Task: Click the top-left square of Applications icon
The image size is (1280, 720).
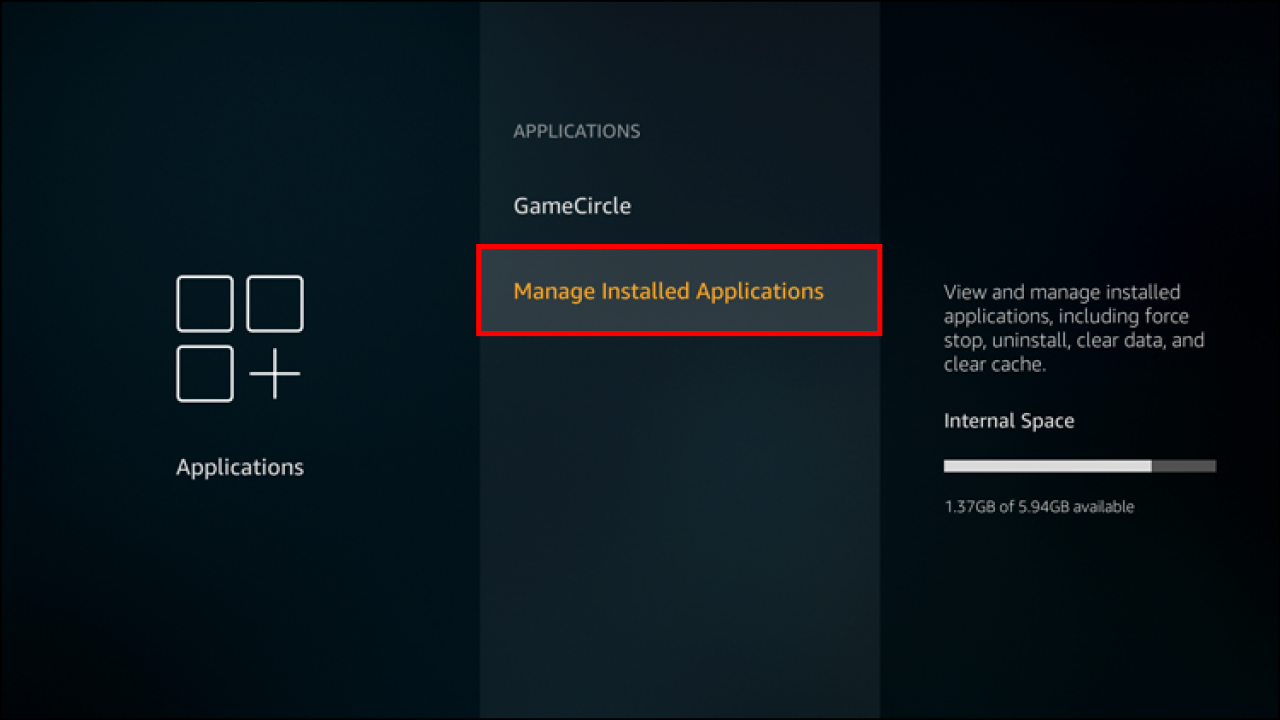Action: point(205,304)
